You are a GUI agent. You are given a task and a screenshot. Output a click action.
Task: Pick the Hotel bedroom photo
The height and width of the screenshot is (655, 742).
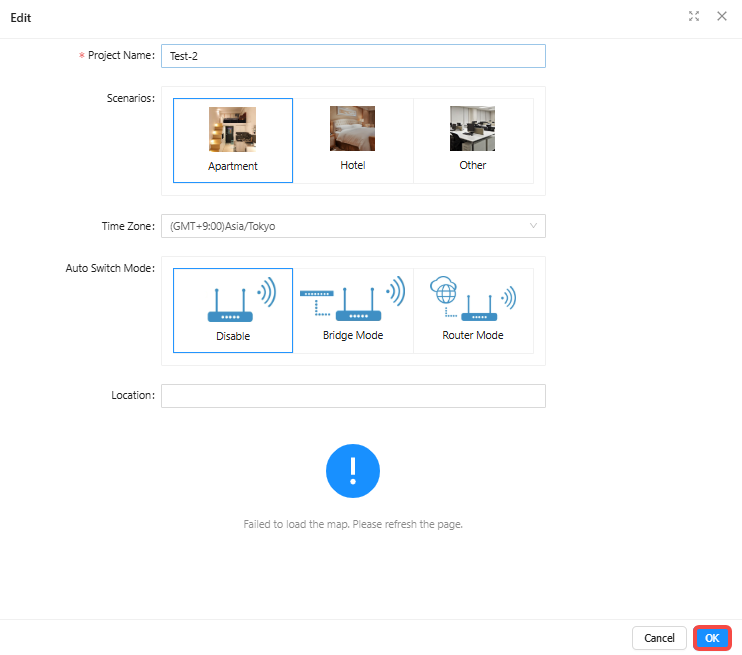[352, 128]
